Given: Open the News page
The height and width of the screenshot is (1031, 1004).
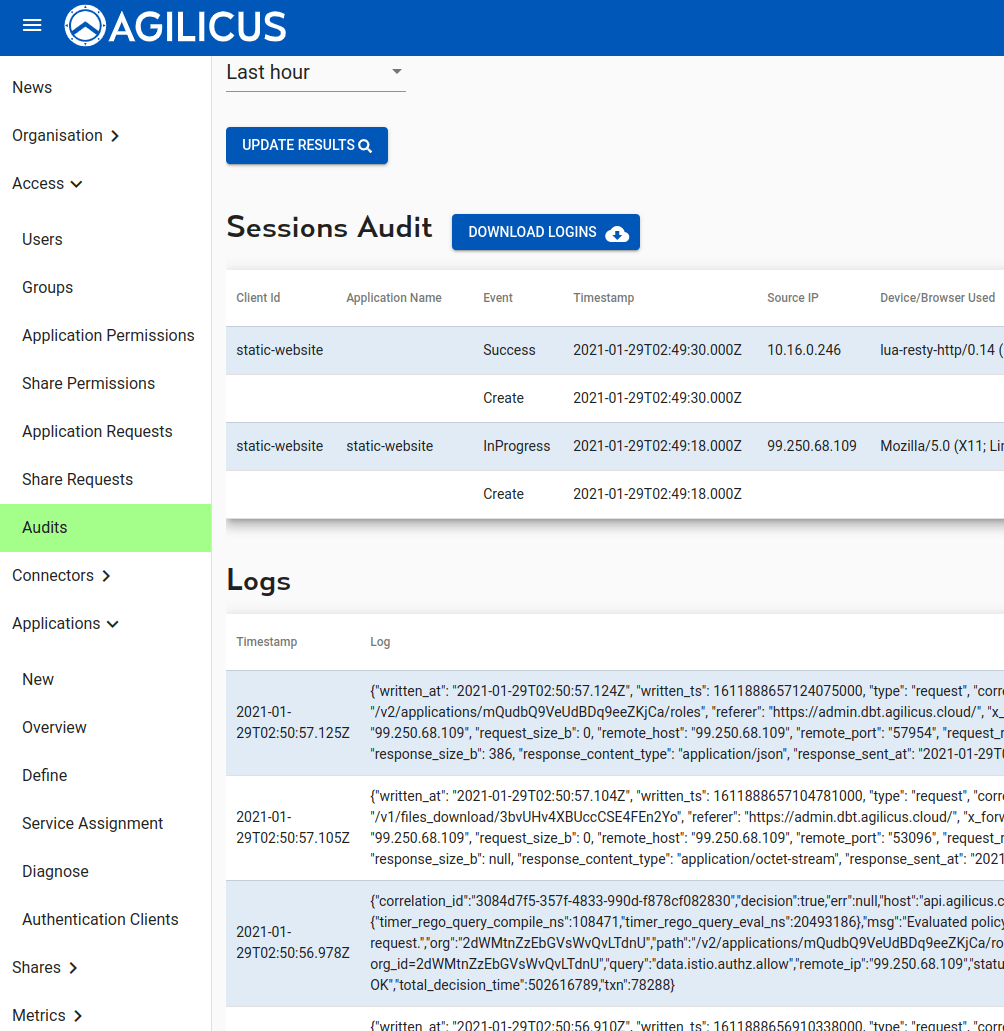Looking at the screenshot, I should tap(32, 88).
